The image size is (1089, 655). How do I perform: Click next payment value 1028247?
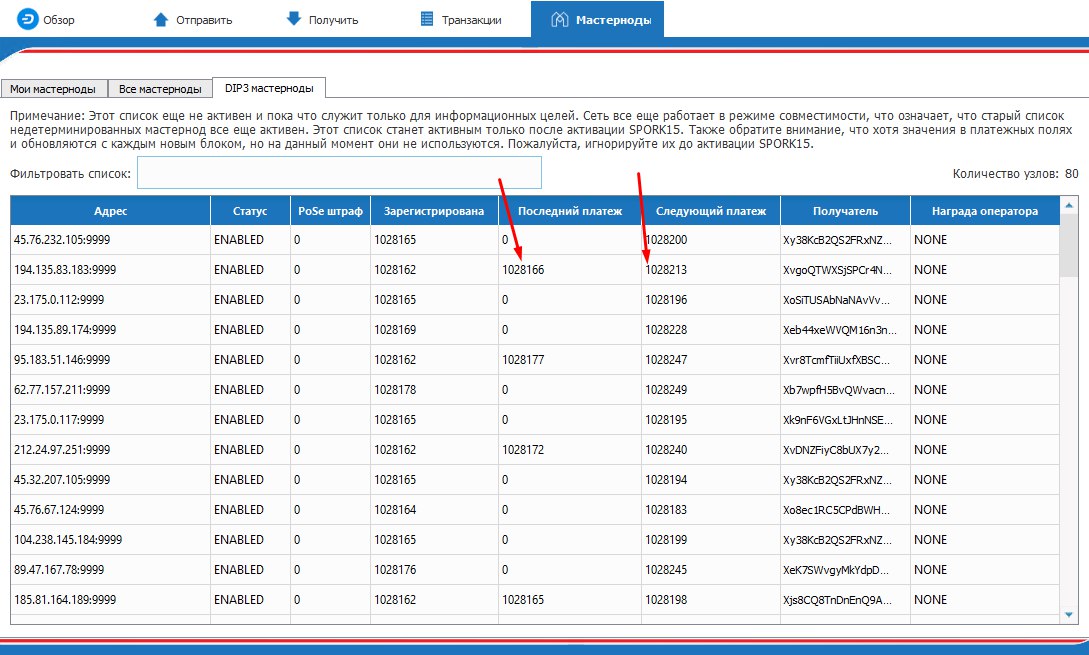point(666,359)
